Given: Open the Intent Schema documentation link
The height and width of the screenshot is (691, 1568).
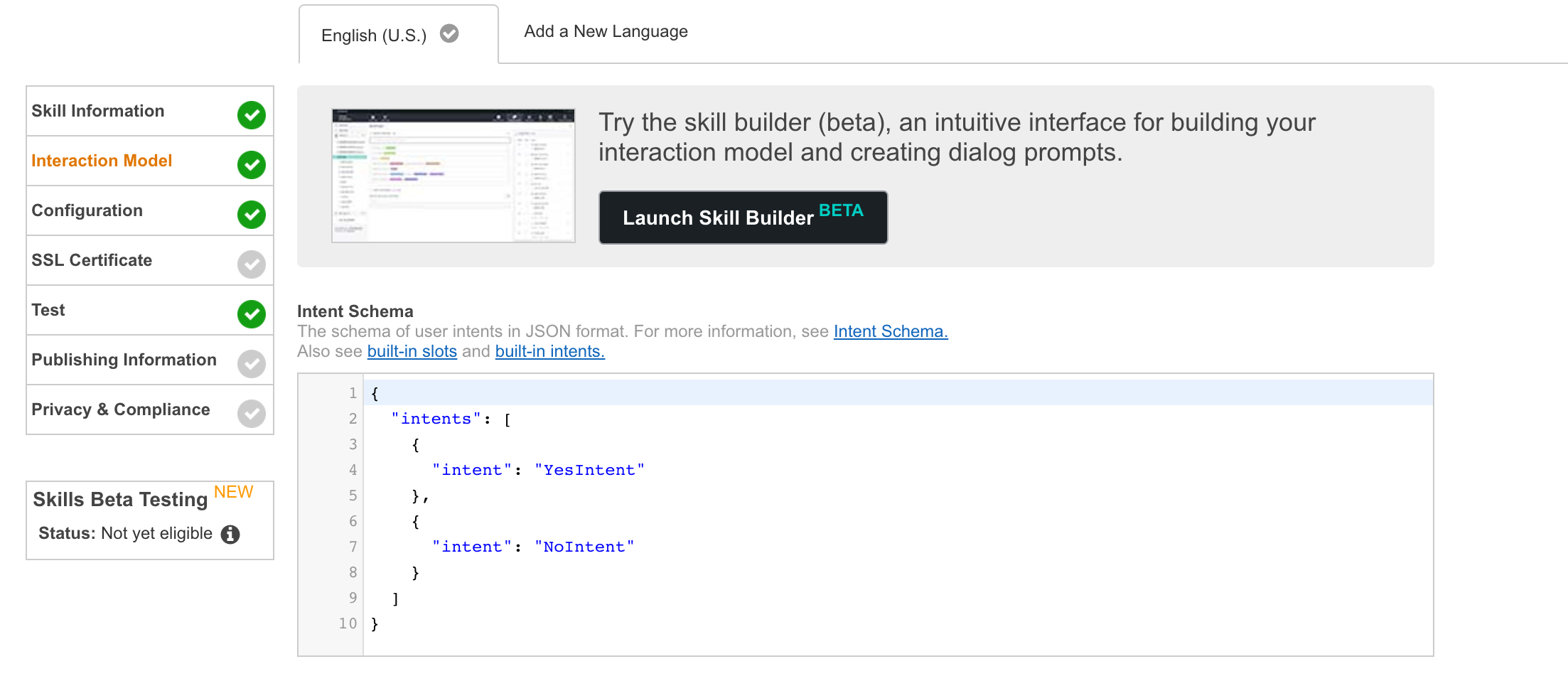Looking at the screenshot, I should pyautogui.click(x=891, y=331).
